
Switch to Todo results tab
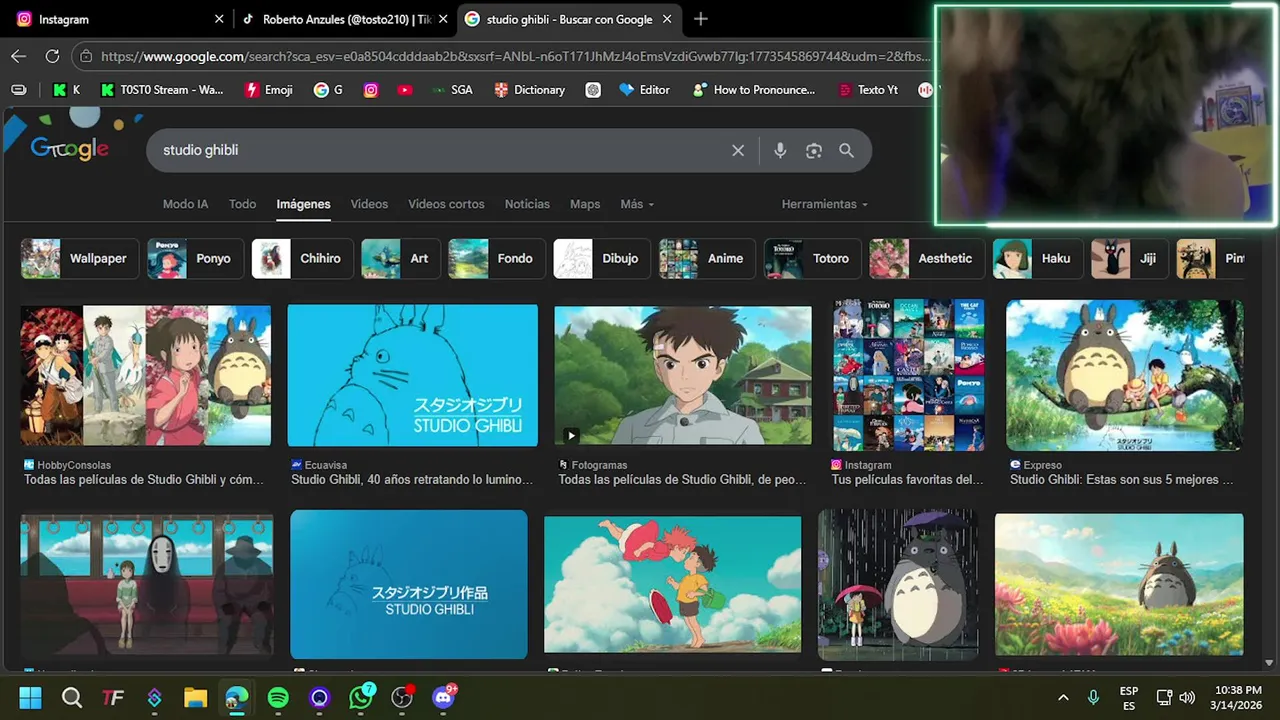(x=242, y=204)
